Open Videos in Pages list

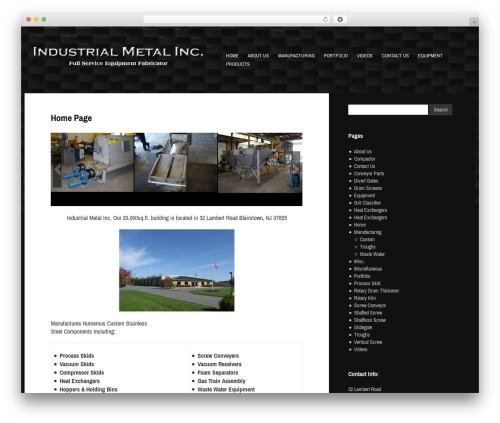pos(361,350)
